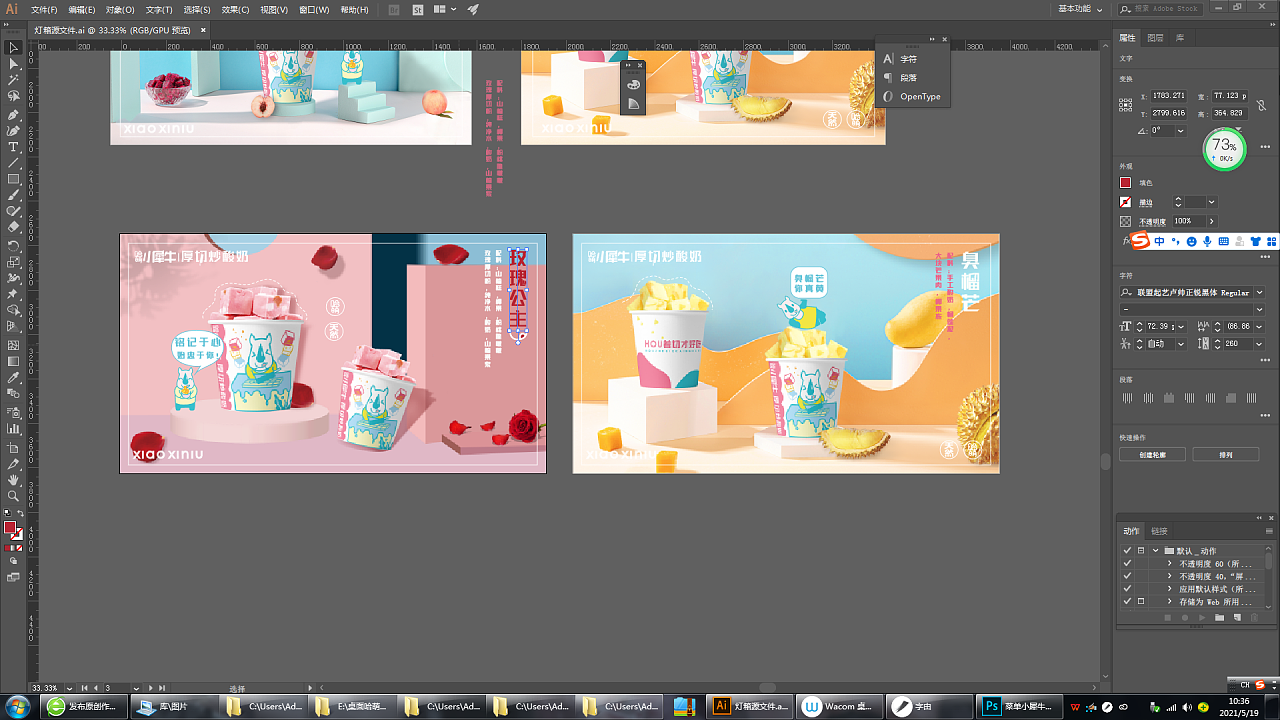Switch to the 链接 panel tab
Screen dimensions: 1280x720
(1159, 531)
